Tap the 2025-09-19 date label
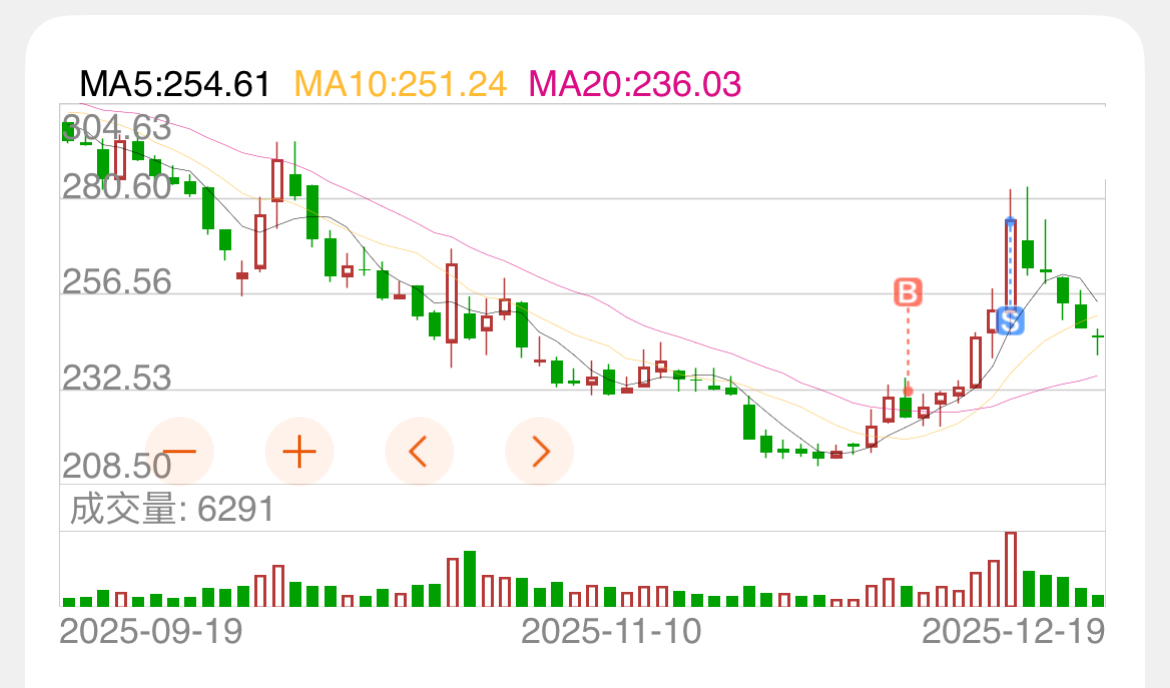 [151, 631]
